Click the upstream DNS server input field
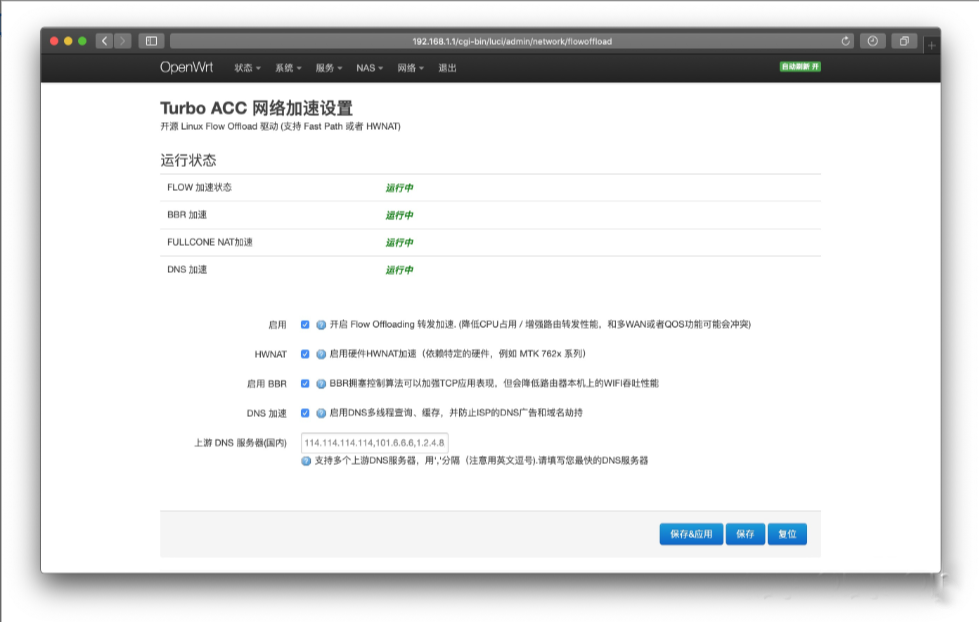The height and width of the screenshot is (622, 979). click(x=373, y=442)
